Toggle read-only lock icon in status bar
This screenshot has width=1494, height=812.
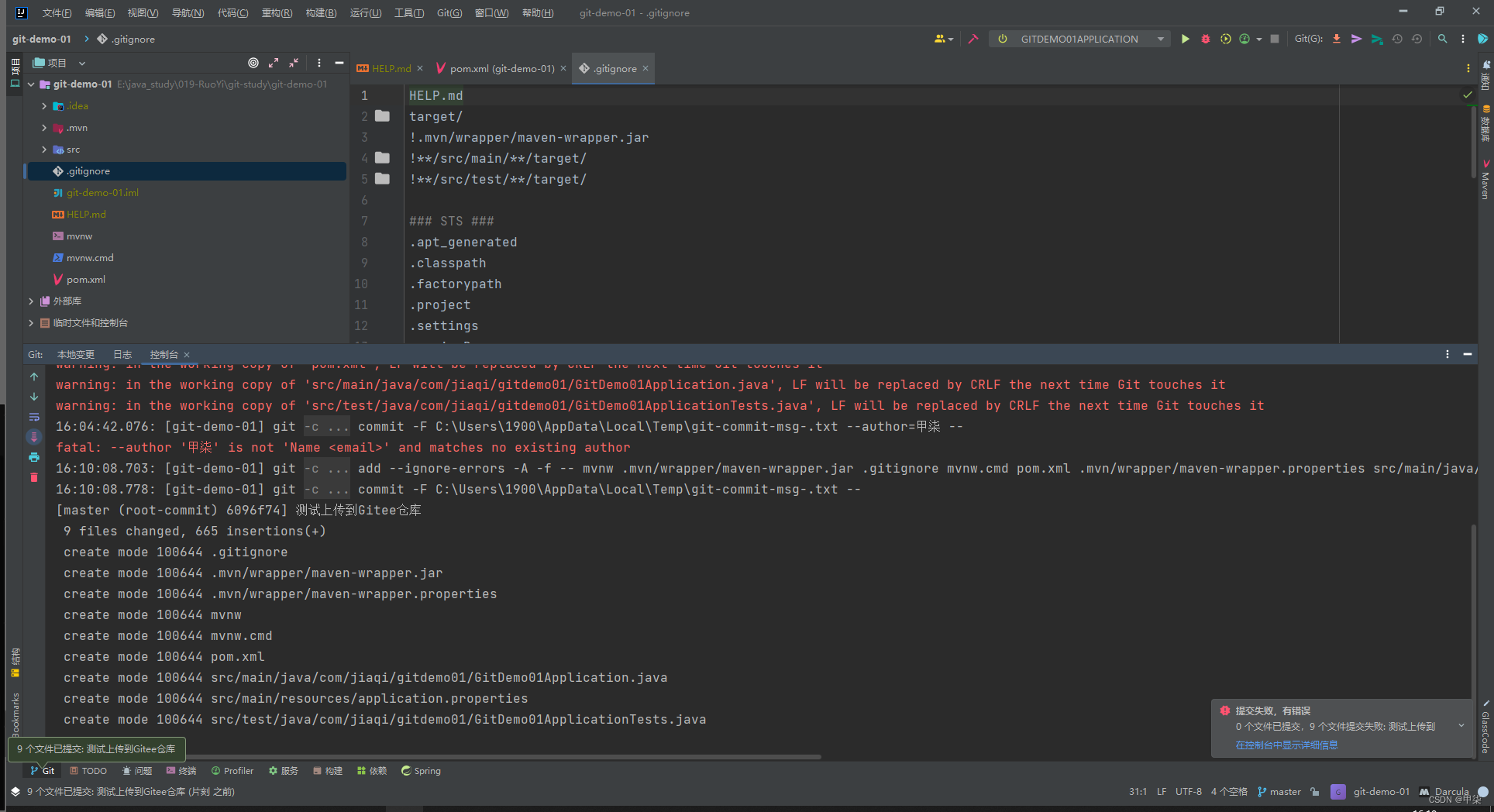1315,791
